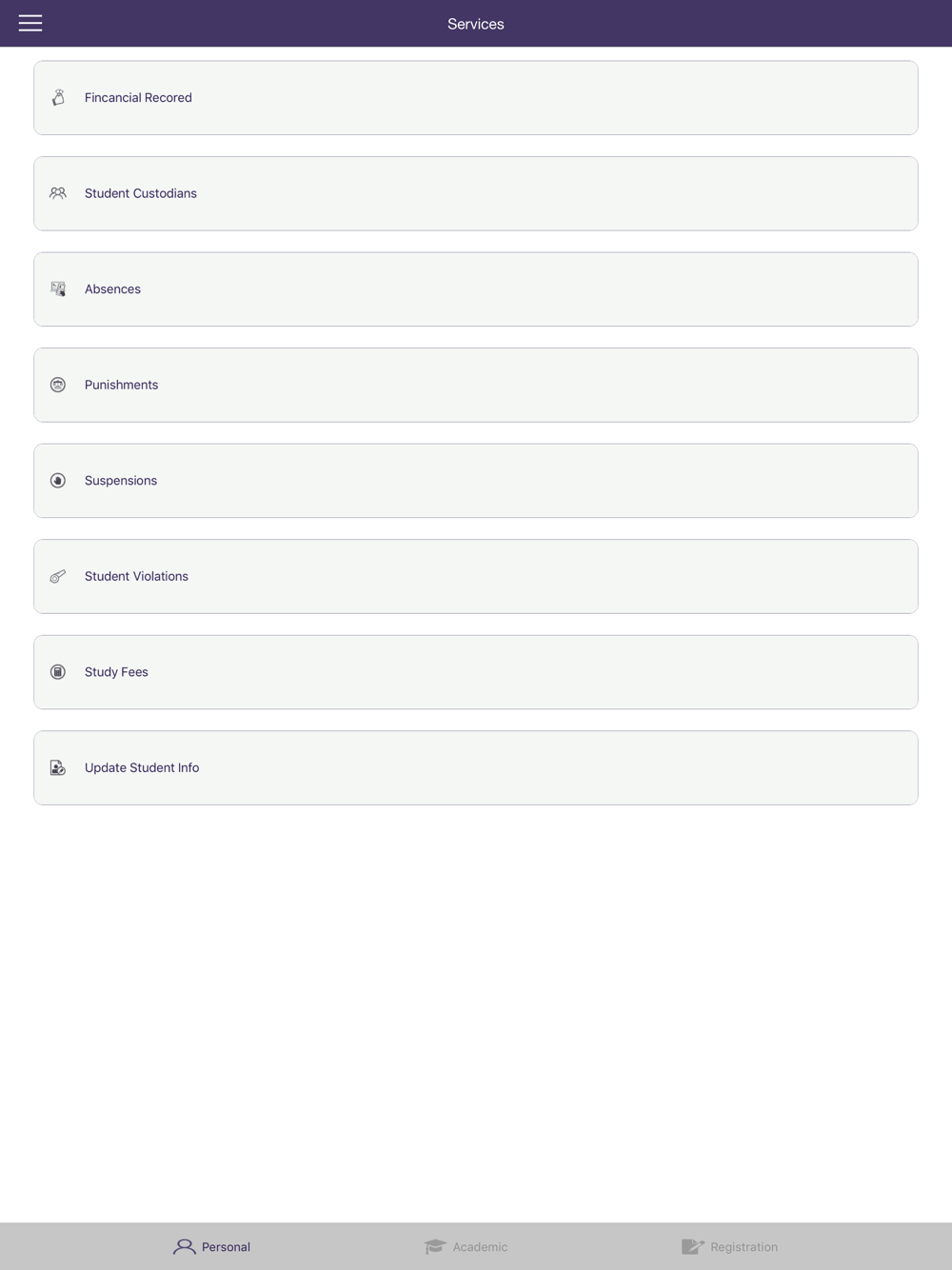The width and height of the screenshot is (952, 1270).
Task: Click the sad face Punishments icon
Action: [x=58, y=385]
